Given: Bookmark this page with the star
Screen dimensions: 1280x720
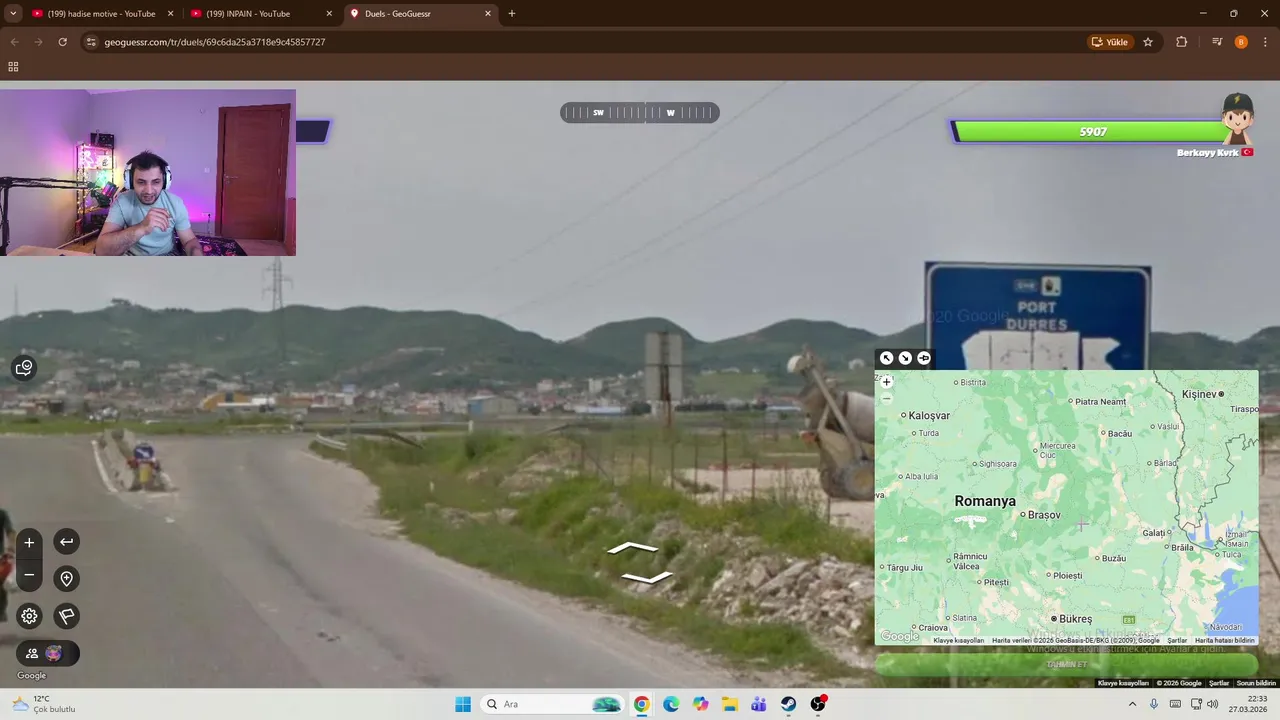Looking at the screenshot, I should (x=1148, y=42).
